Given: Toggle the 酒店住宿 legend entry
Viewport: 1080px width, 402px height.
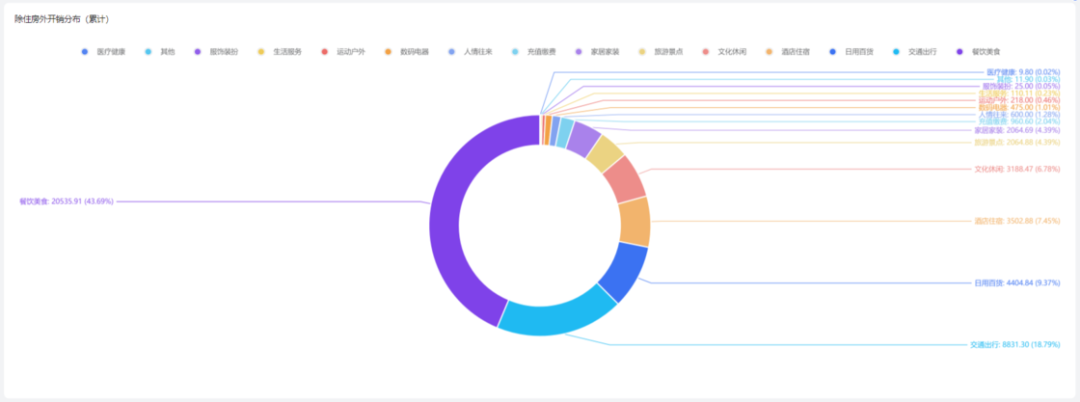Looking at the screenshot, I should point(787,52).
